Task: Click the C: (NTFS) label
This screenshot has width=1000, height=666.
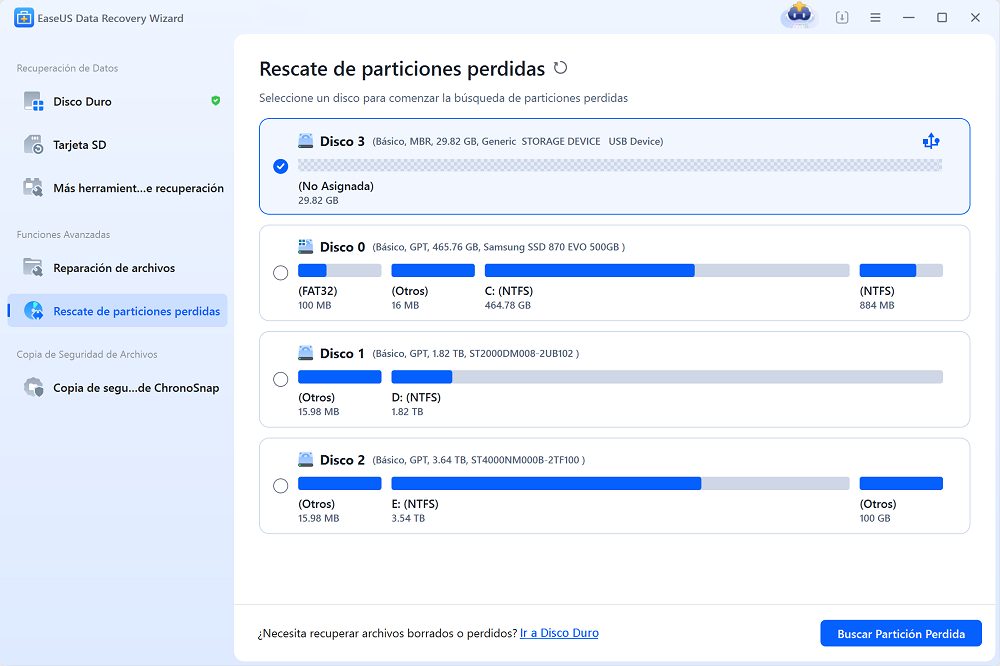Action: (x=509, y=291)
